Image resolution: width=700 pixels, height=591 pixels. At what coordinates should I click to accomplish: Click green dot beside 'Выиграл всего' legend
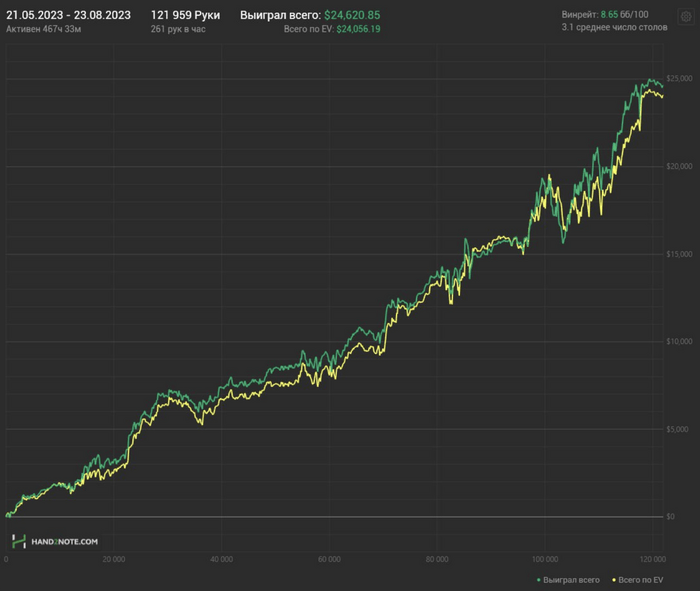(538, 580)
